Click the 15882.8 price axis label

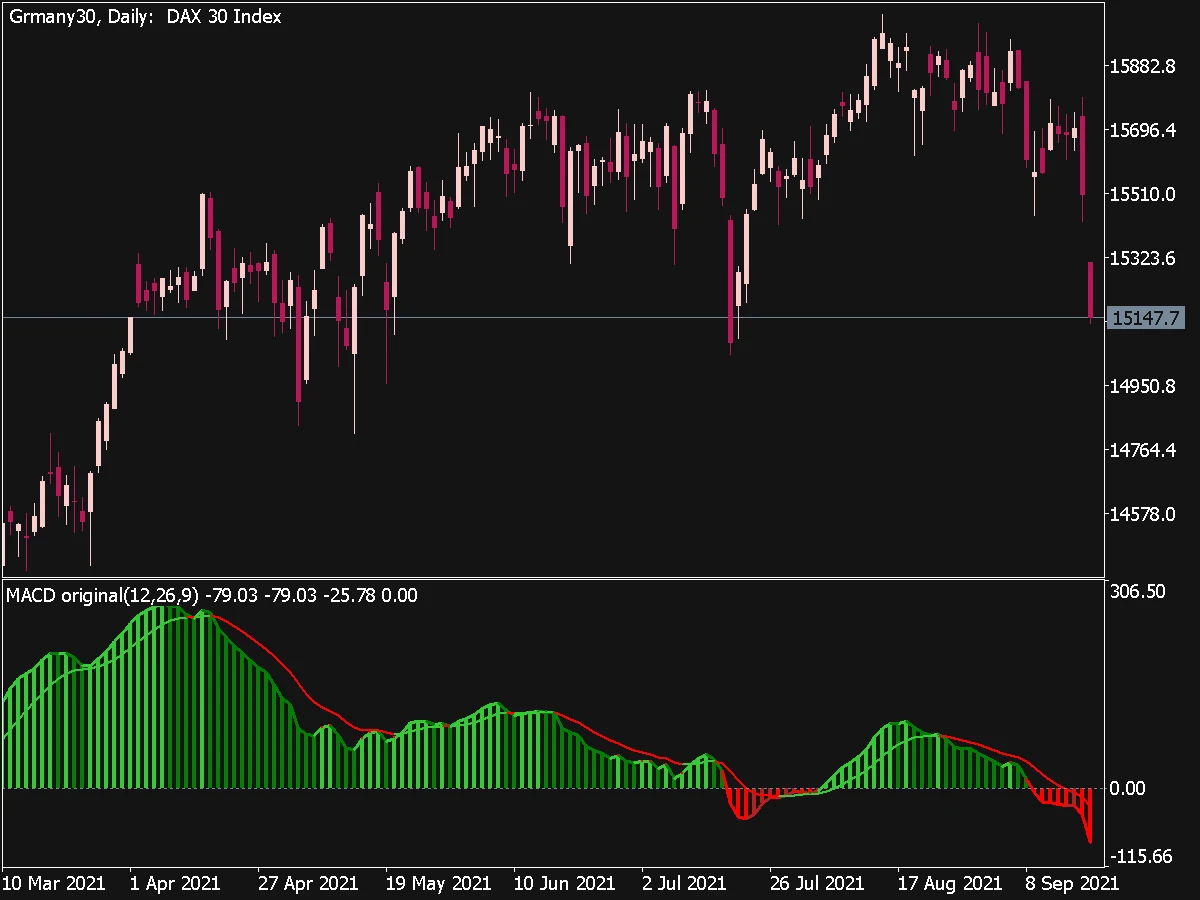click(1143, 66)
